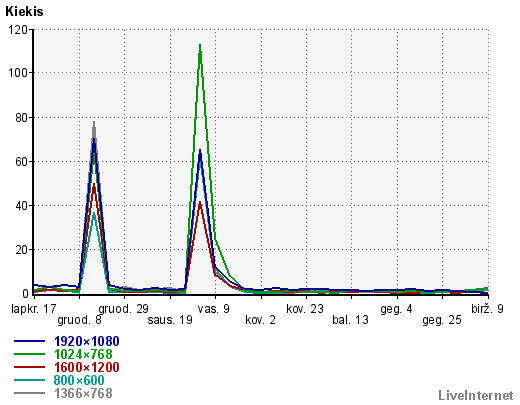Click the birž. 9 date label
Screen dimensions: 520x405
(487, 309)
